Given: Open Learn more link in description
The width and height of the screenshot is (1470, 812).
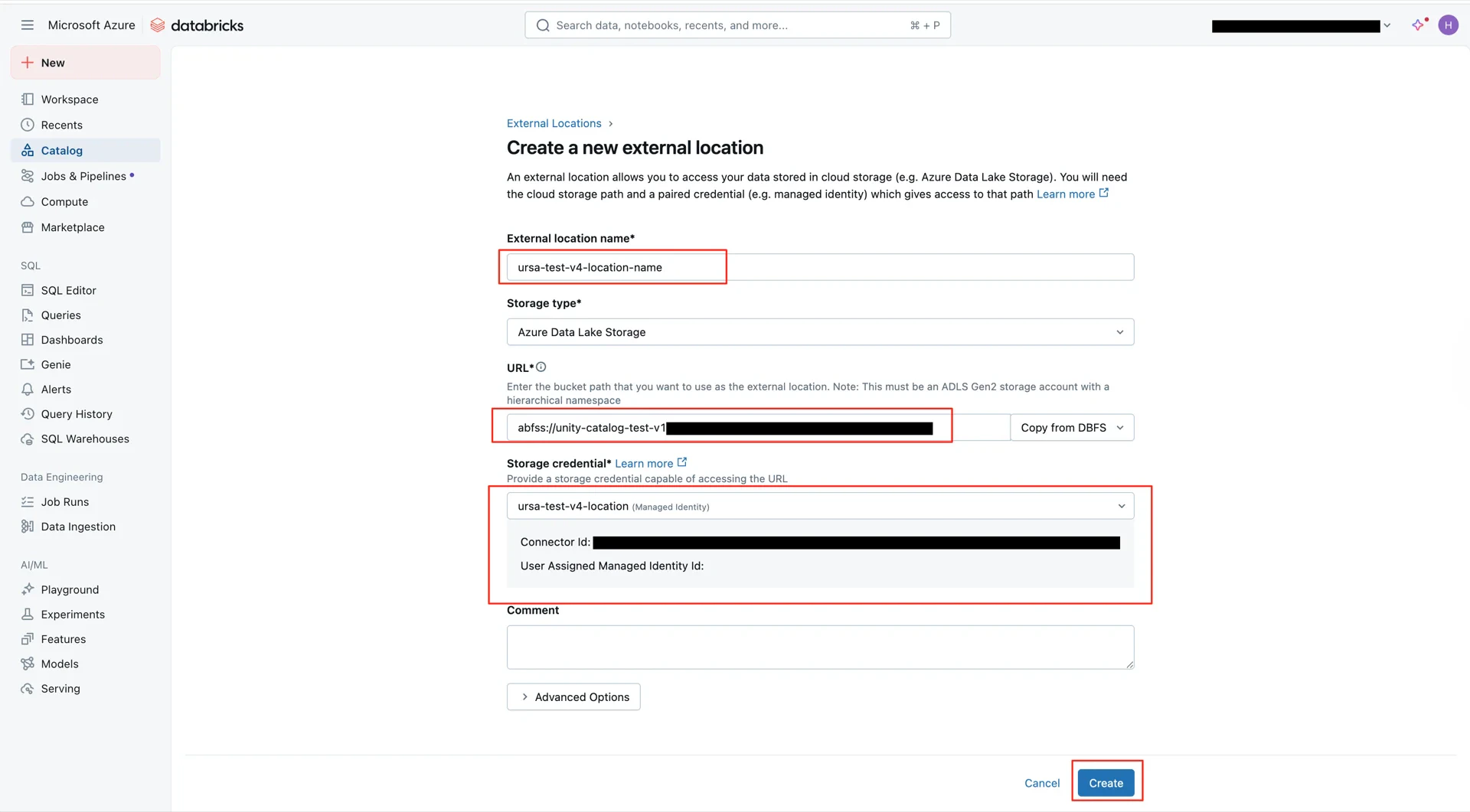Looking at the screenshot, I should click(1072, 194).
